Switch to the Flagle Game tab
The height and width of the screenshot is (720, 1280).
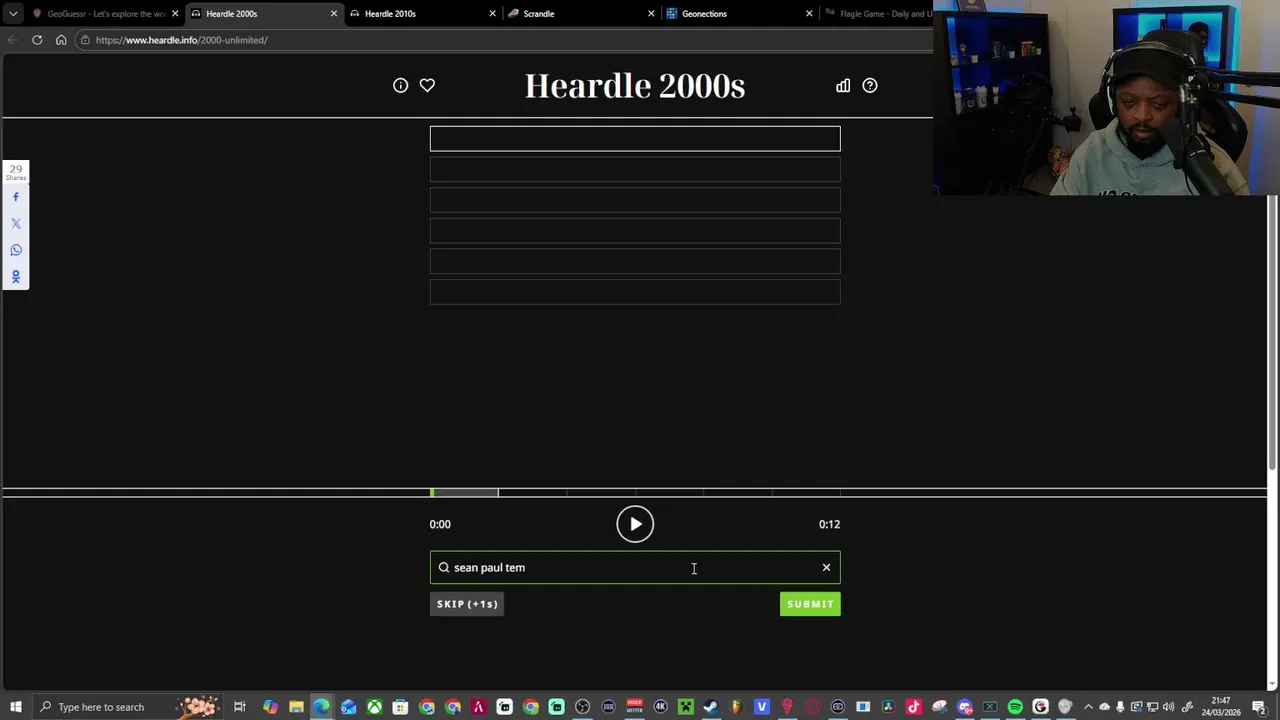click(878, 14)
